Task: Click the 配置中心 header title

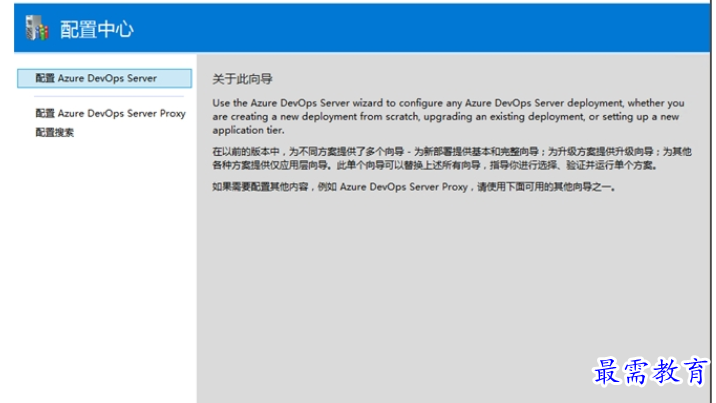Action: (x=97, y=30)
